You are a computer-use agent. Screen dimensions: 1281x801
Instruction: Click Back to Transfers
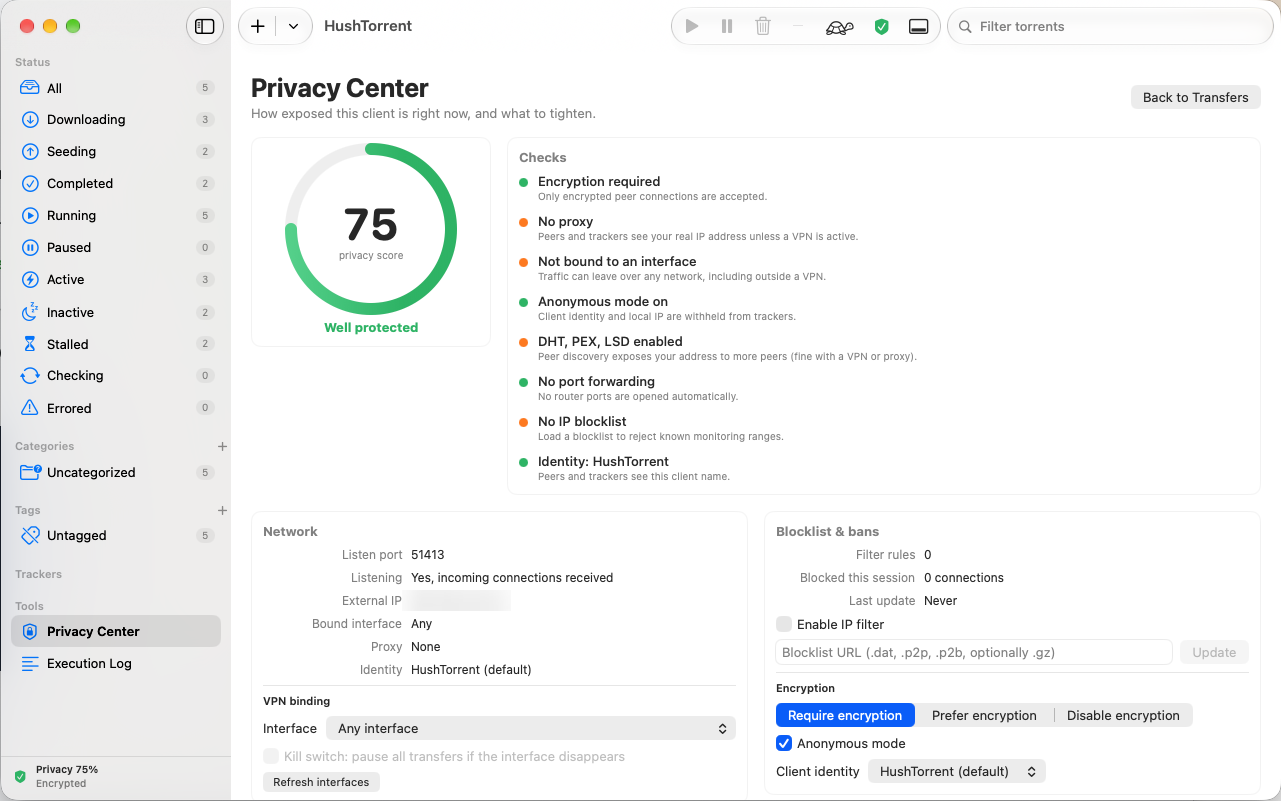[1195, 97]
